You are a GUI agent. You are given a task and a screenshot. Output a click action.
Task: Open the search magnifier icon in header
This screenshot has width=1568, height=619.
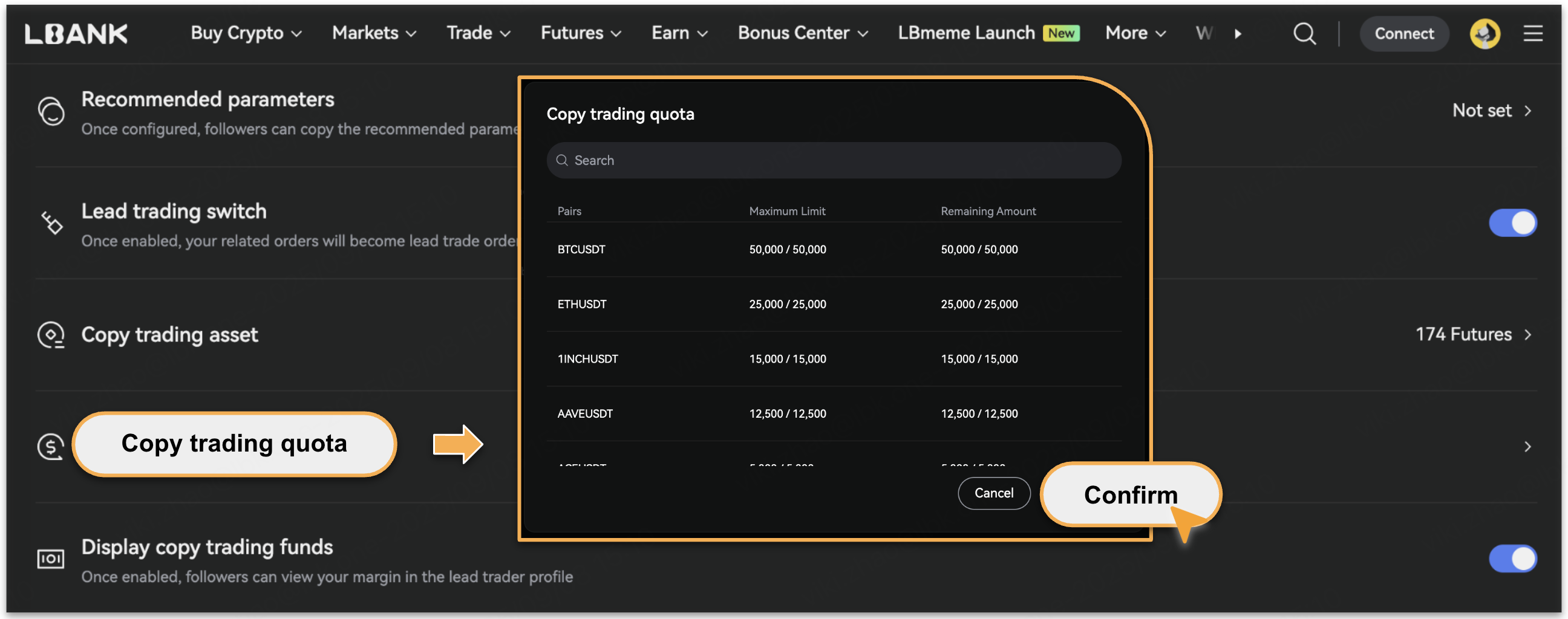point(1304,33)
